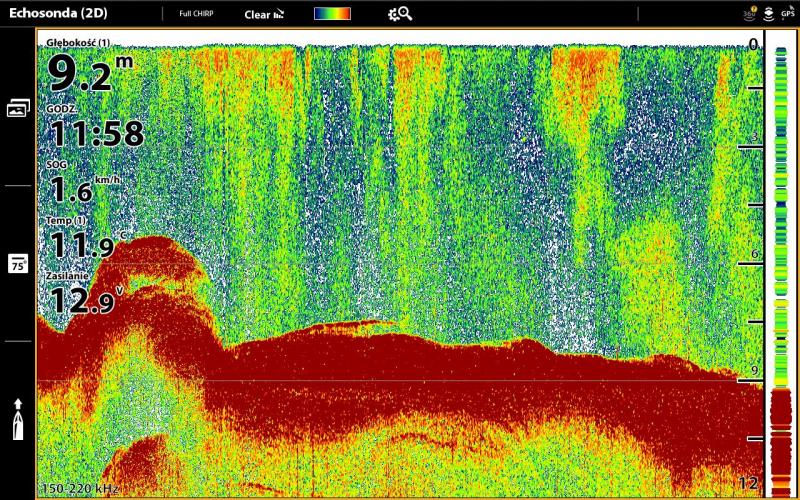Open the sonar color palette swatch
The width and height of the screenshot is (800, 500).
coord(332,14)
